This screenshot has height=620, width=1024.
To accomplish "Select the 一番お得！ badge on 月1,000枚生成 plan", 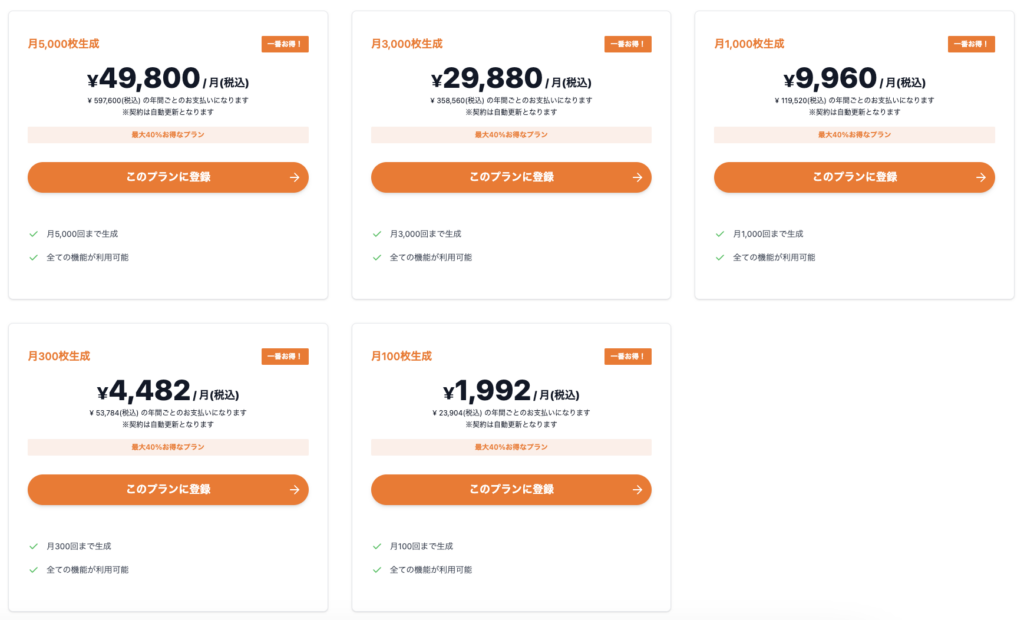I will point(972,43).
